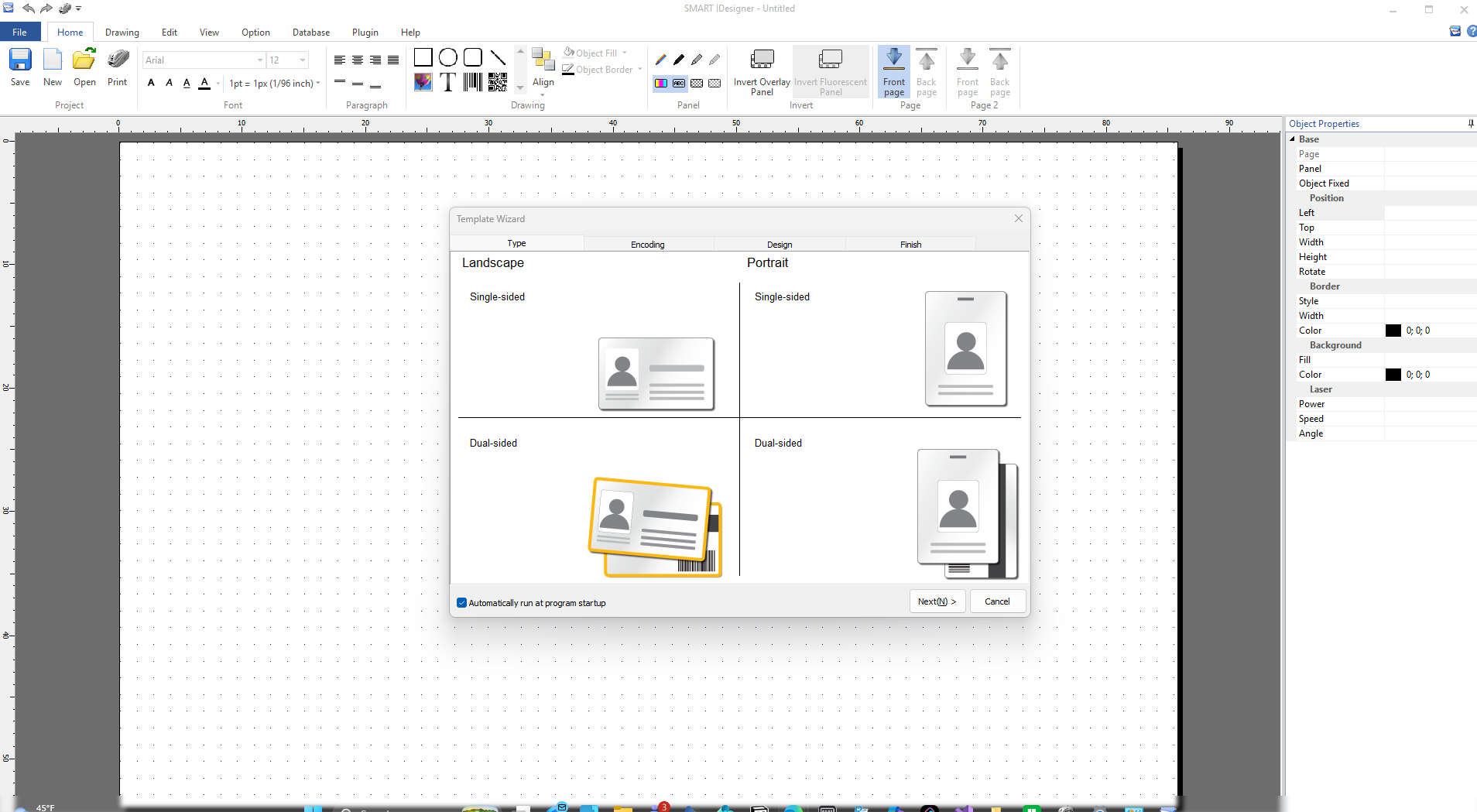
Task: Select the barcode drawing tool
Action: pos(472,82)
